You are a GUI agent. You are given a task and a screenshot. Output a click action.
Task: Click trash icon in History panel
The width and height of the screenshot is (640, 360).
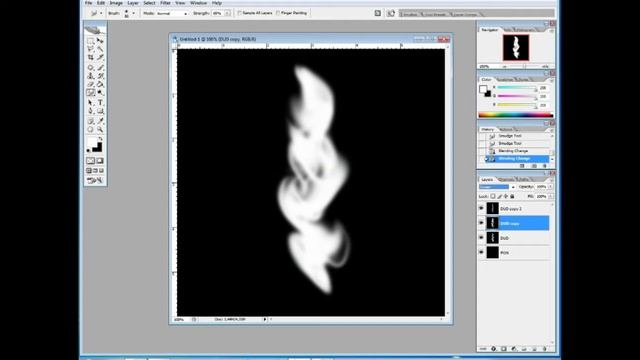(544, 166)
